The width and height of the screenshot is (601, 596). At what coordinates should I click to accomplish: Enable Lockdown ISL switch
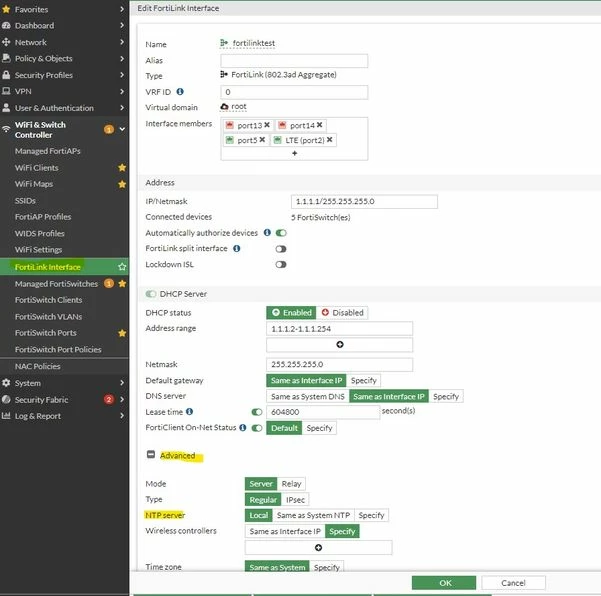[281, 264]
